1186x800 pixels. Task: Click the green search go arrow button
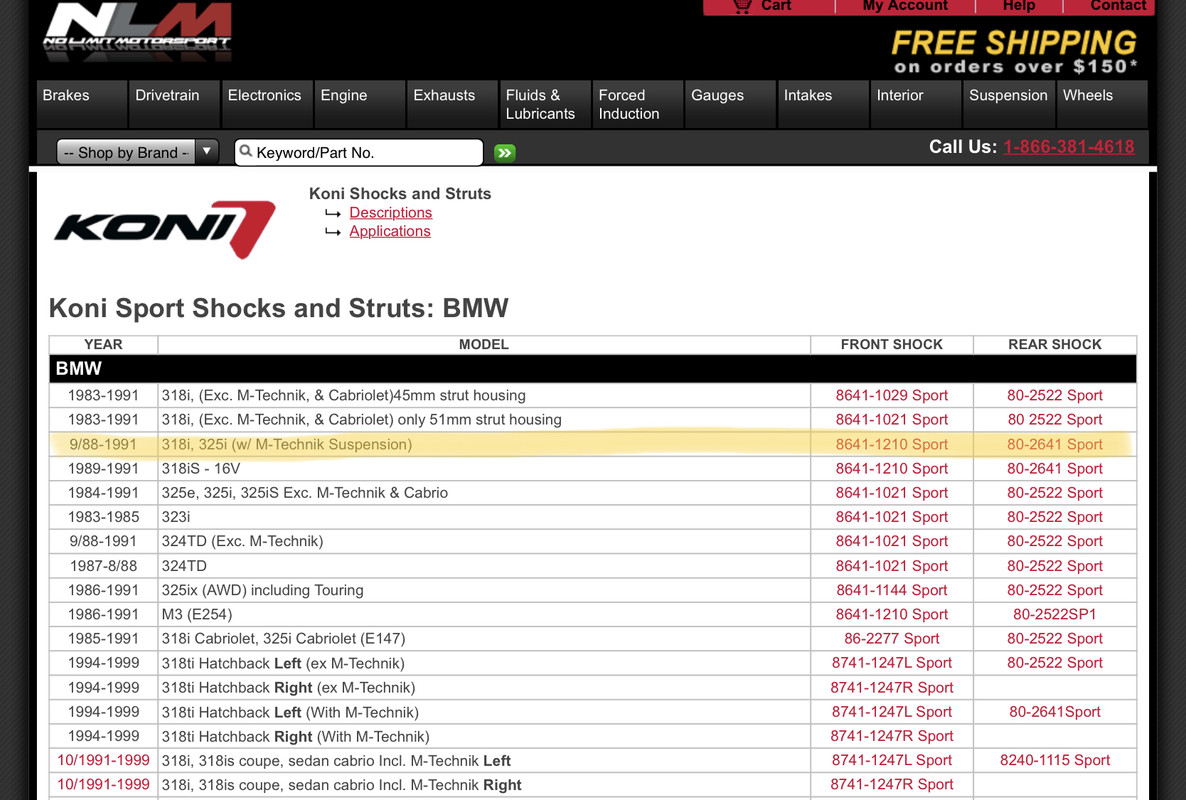(505, 153)
